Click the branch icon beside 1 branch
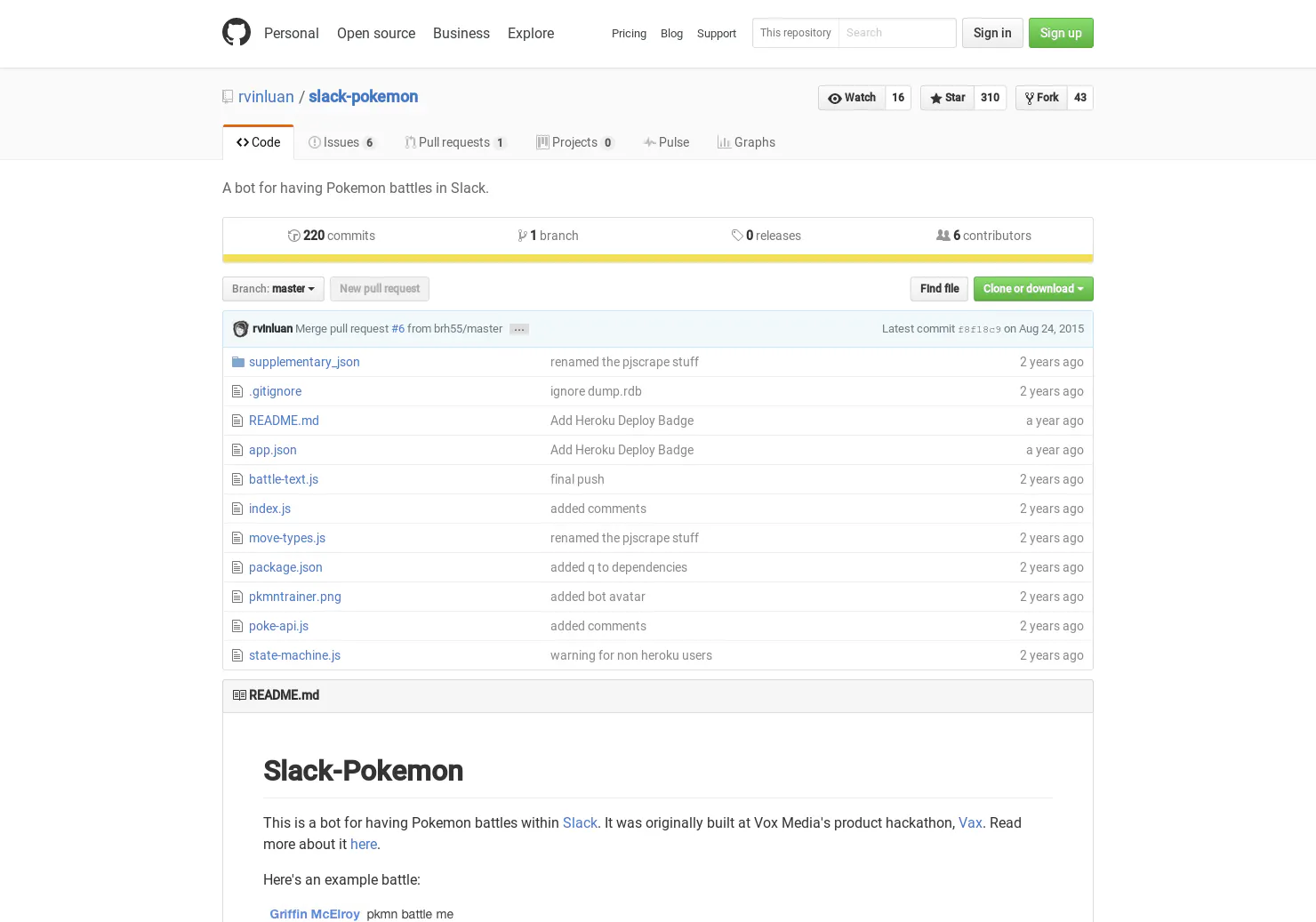This screenshot has height=922, width=1316. [522, 236]
